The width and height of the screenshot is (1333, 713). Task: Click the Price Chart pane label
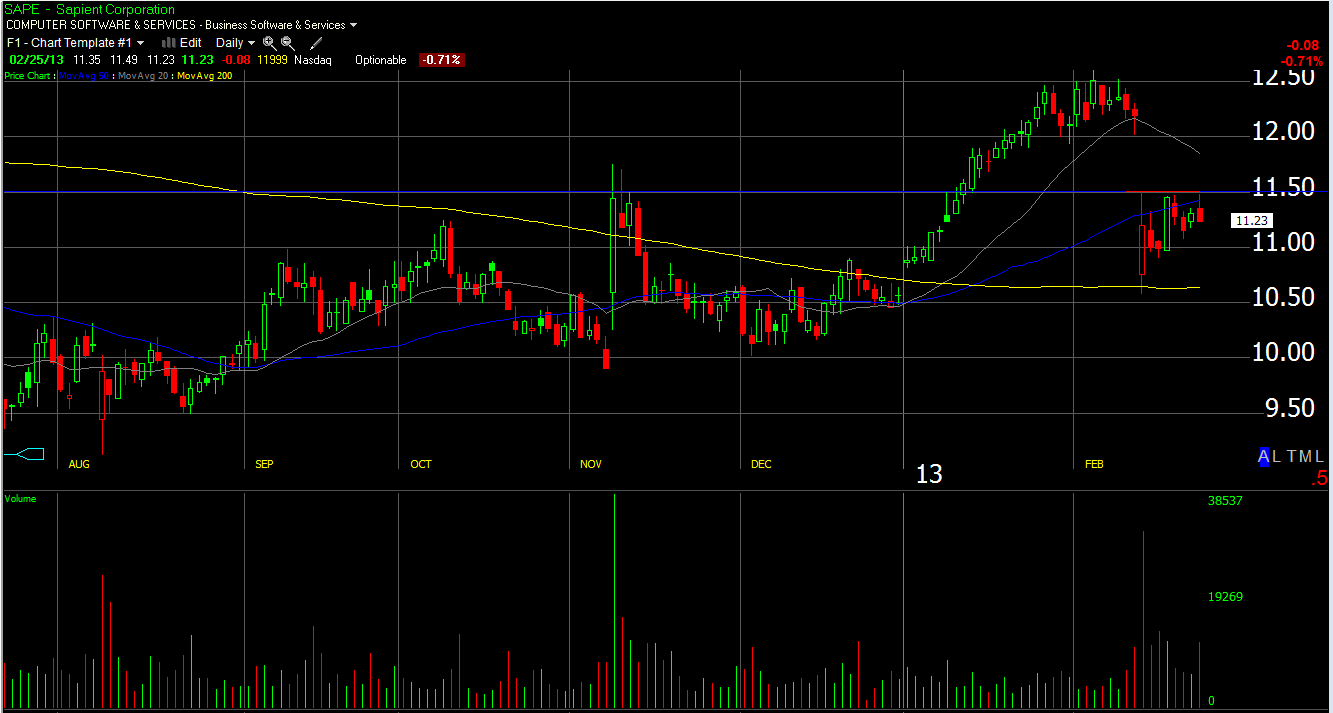pos(29,75)
